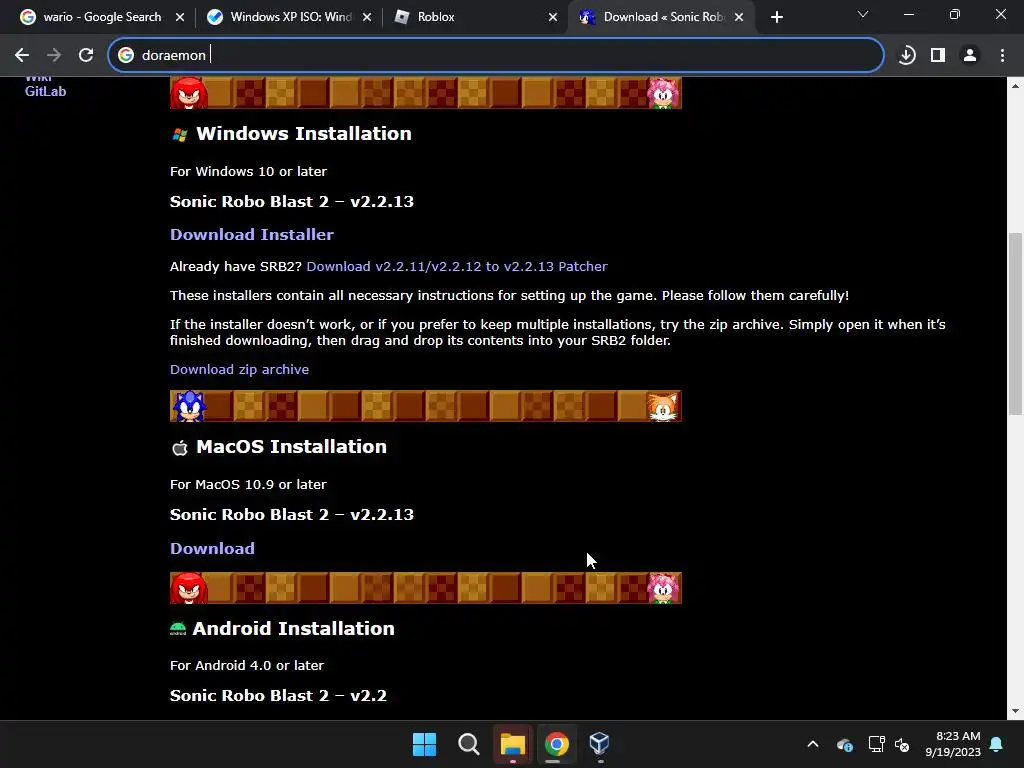This screenshot has height=768, width=1024.
Task: Click the address bar containing doraemon
Action: point(496,56)
